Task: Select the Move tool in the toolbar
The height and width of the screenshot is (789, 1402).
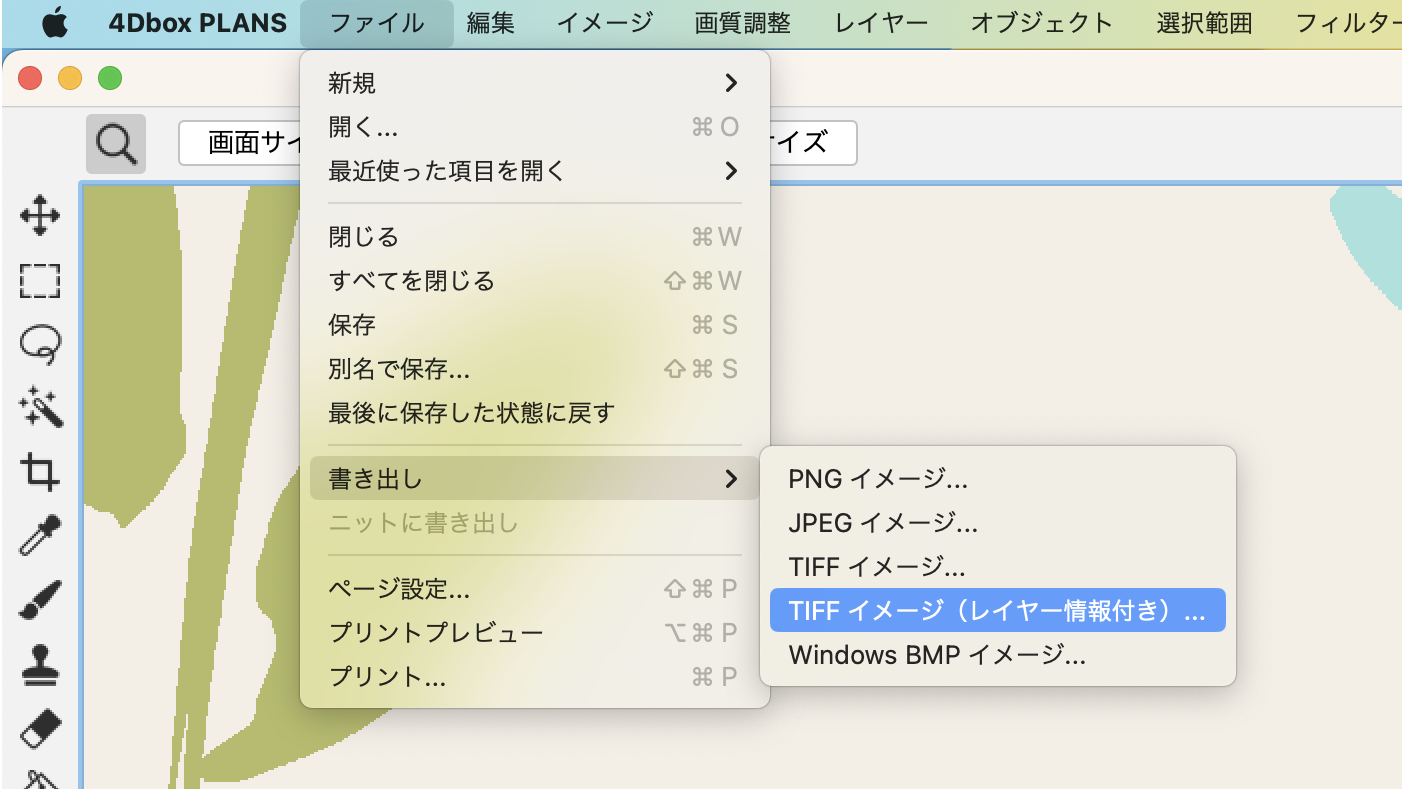Action: coord(40,216)
